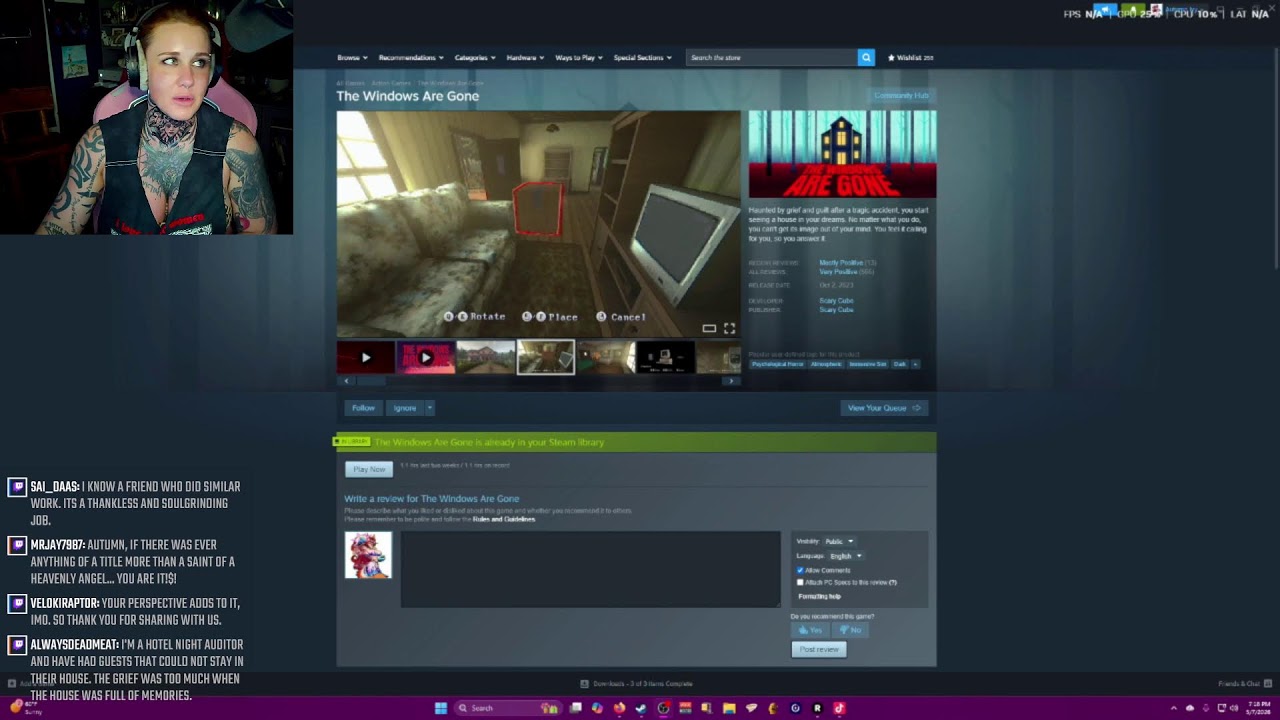
Task: Play the first trailer video thumbnail
Action: coord(366,357)
